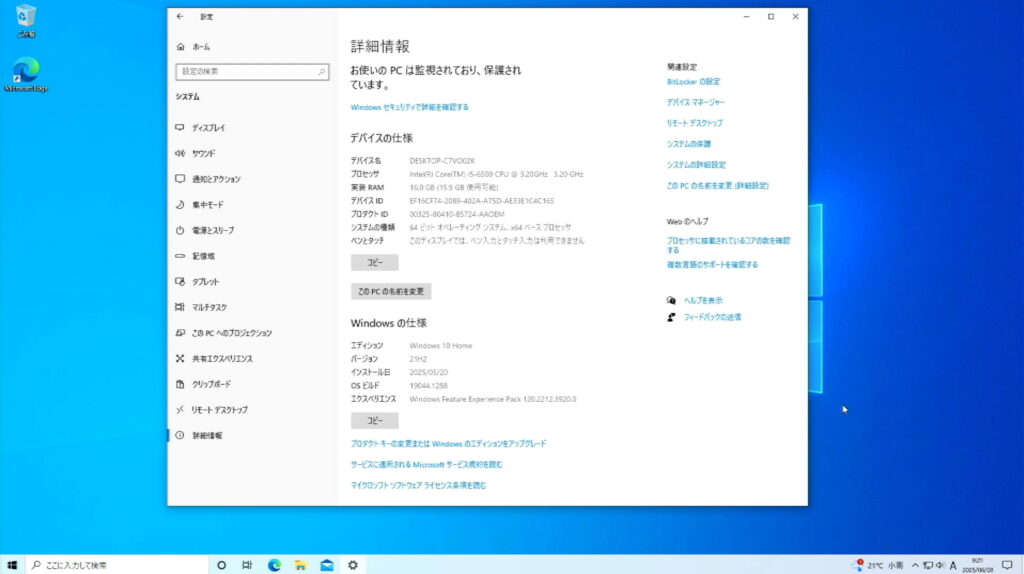This screenshot has height=574, width=1024.
Task: Open the Windows Start menu
Action: pyautogui.click(x=13, y=565)
